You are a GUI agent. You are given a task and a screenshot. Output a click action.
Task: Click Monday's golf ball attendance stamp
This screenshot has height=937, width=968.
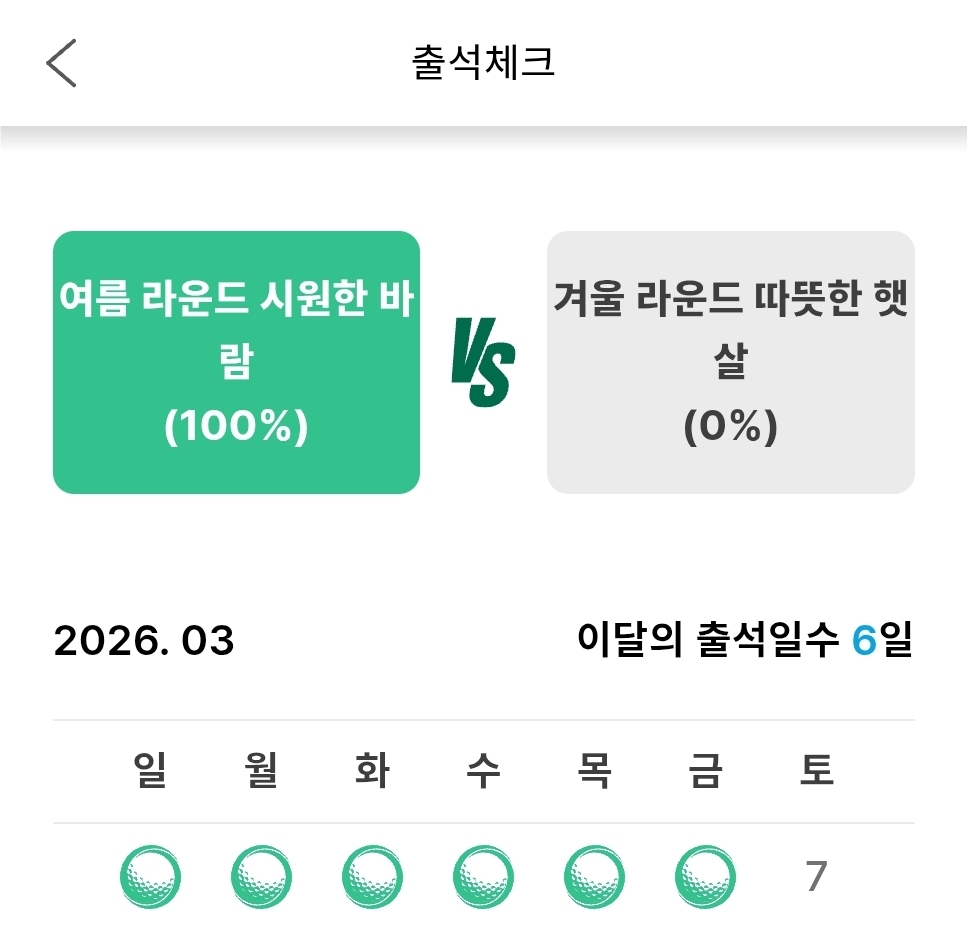(x=261, y=876)
